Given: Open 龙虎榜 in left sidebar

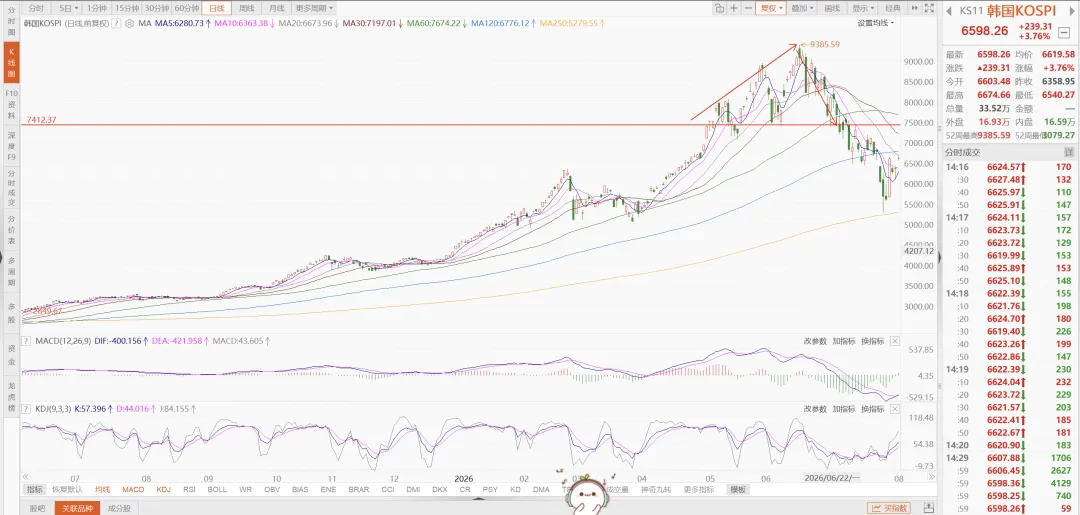Looking at the screenshot, I should (11, 397).
